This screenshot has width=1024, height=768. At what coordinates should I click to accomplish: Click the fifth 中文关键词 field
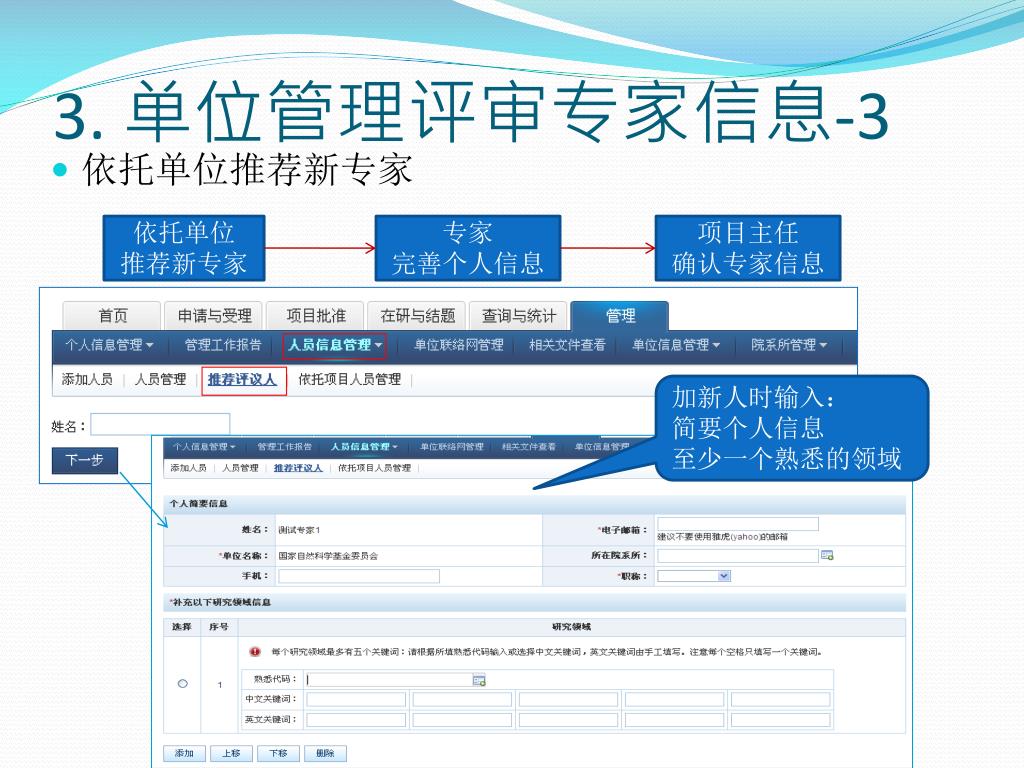tap(780, 700)
